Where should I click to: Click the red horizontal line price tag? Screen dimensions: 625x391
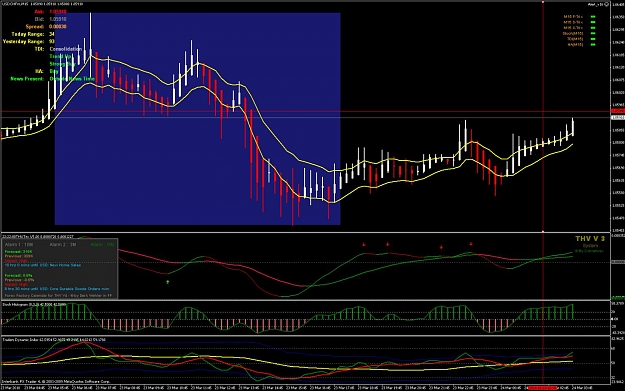618,111
